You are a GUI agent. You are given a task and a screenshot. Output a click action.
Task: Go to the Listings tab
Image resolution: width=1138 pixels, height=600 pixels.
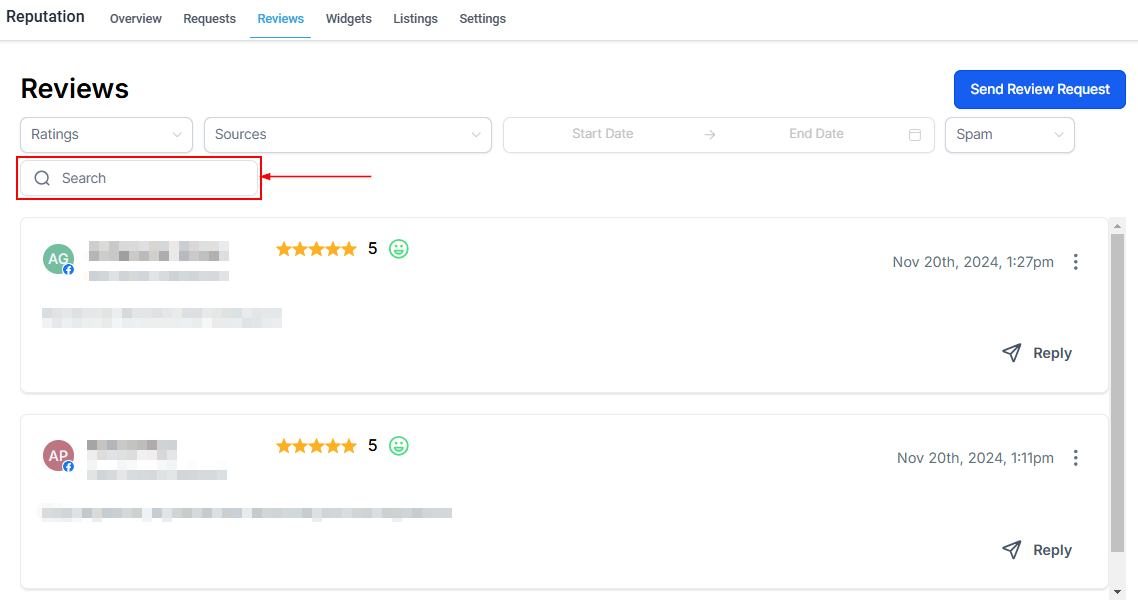[415, 19]
